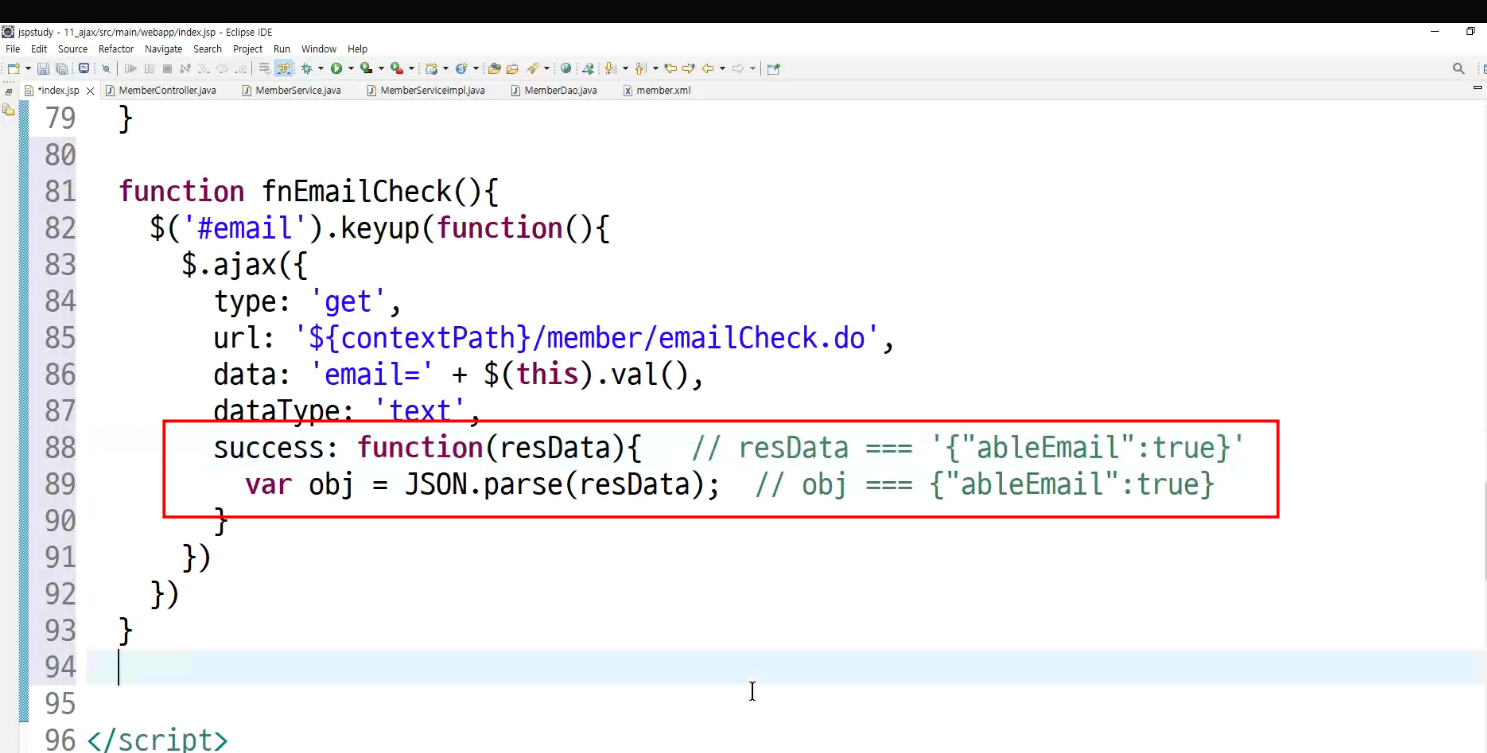Click the Step Into debug icon

[204, 69]
